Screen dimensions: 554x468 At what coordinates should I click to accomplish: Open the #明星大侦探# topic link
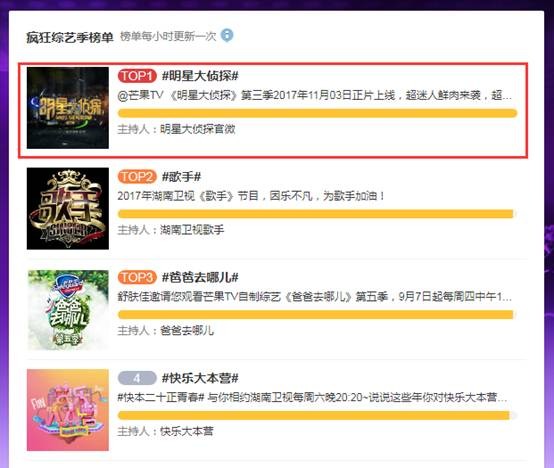click(200, 76)
